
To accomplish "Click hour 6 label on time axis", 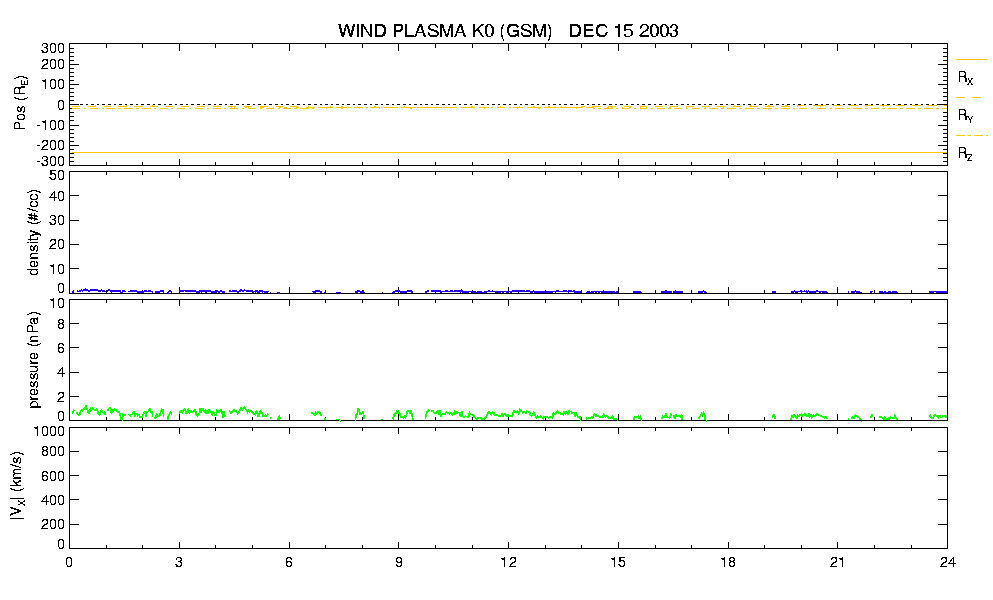I will [x=289, y=562].
